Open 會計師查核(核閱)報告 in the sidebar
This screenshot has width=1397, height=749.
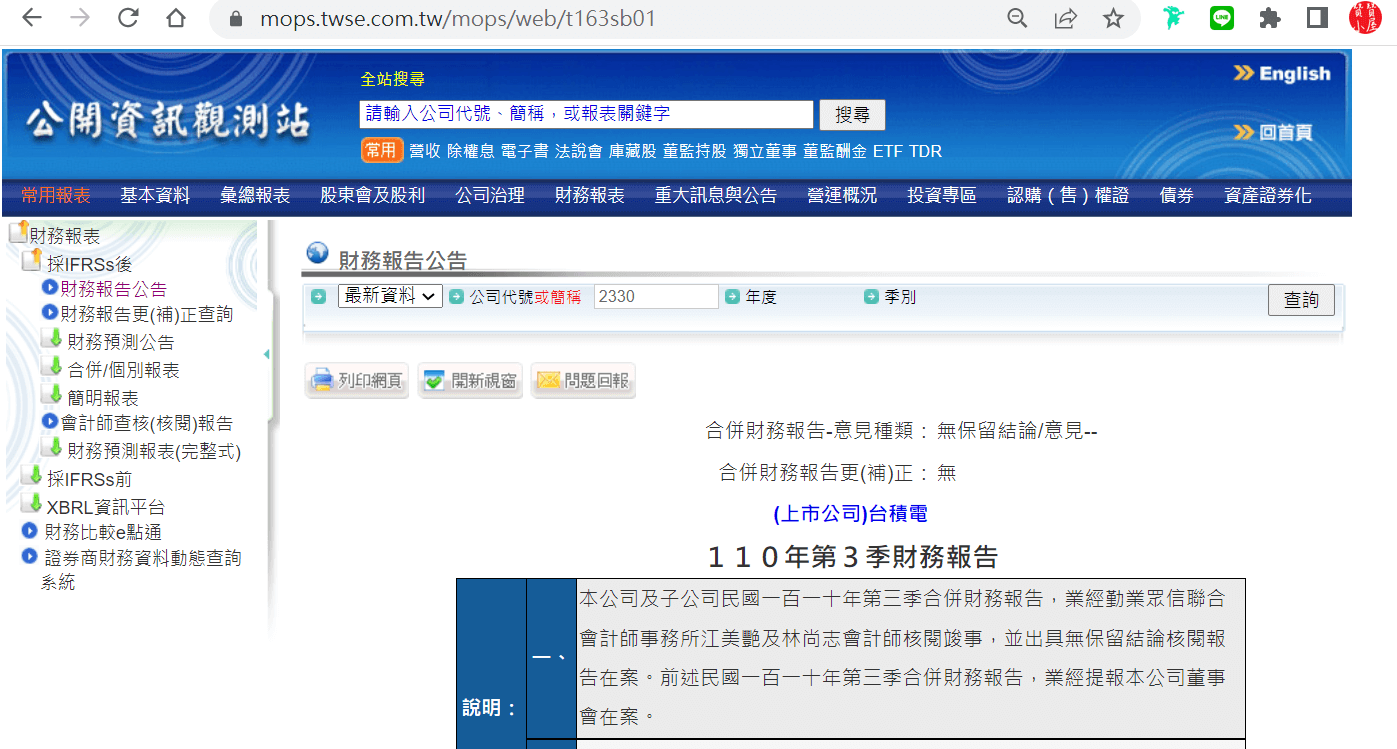click(147, 423)
